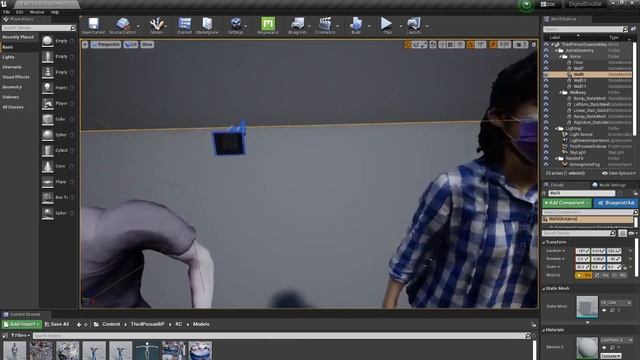Click the World Outliner search magnifier icon
This screenshot has width=640, height=360.
click(625, 29)
